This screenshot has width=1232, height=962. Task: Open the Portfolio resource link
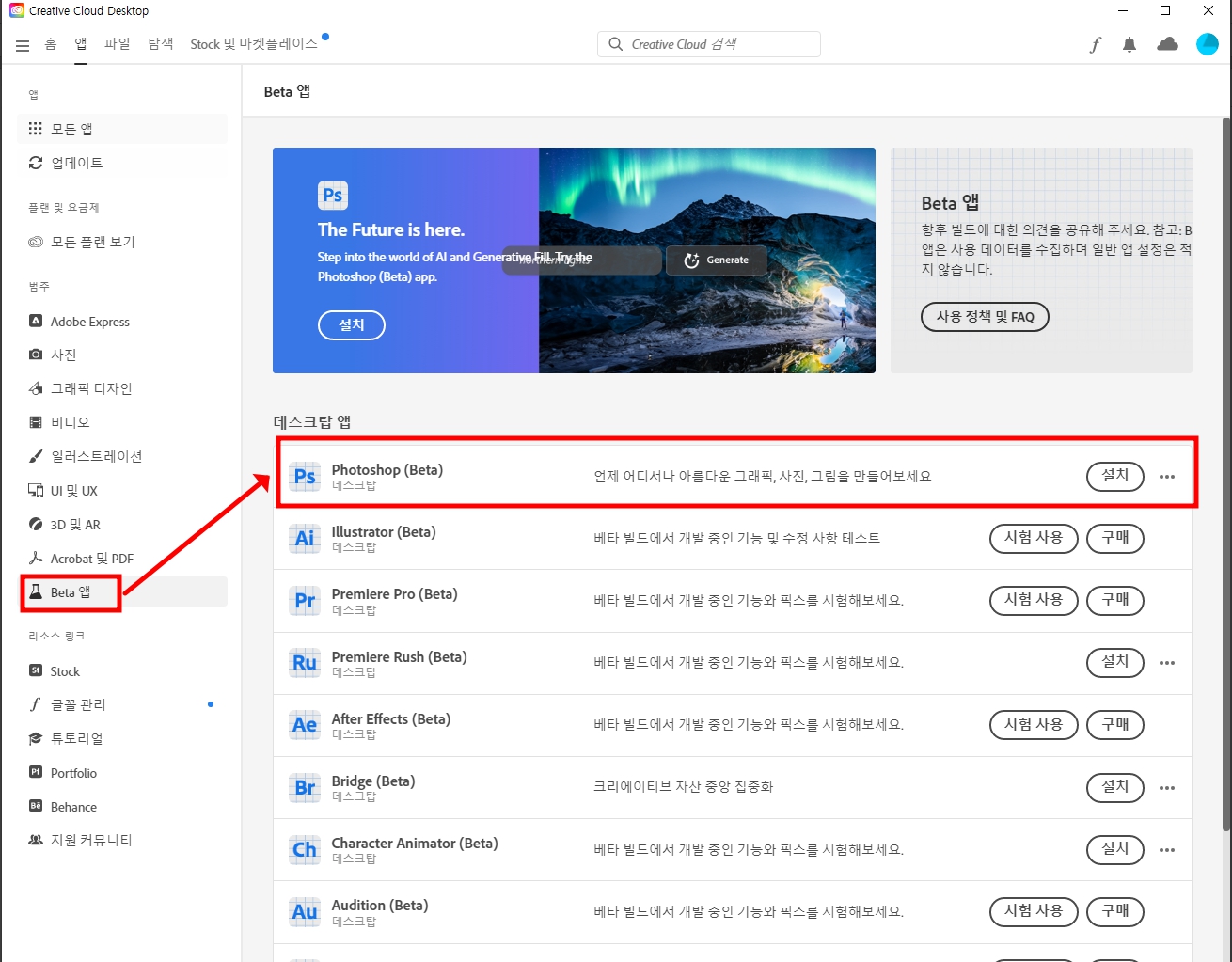click(x=122, y=773)
